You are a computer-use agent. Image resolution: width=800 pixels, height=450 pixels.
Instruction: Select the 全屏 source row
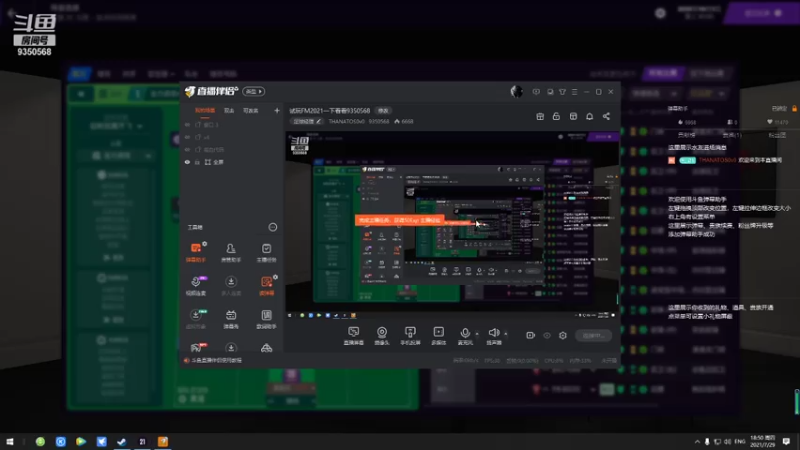[232, 162]
